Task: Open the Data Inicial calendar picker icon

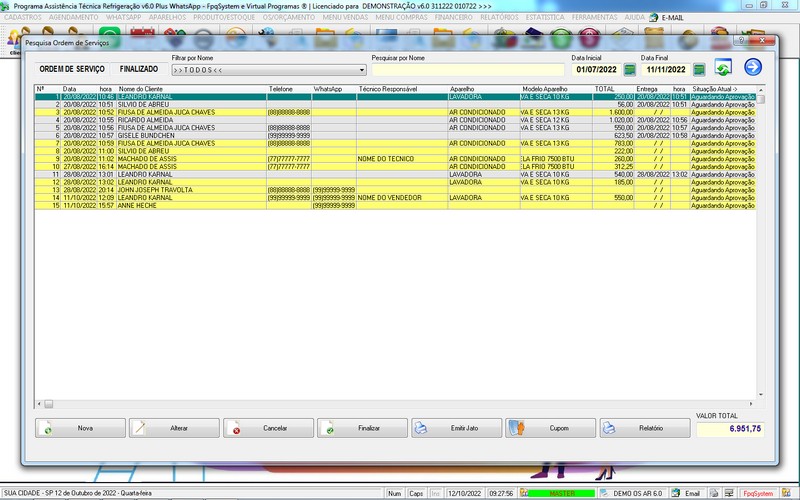Action: 629,70
